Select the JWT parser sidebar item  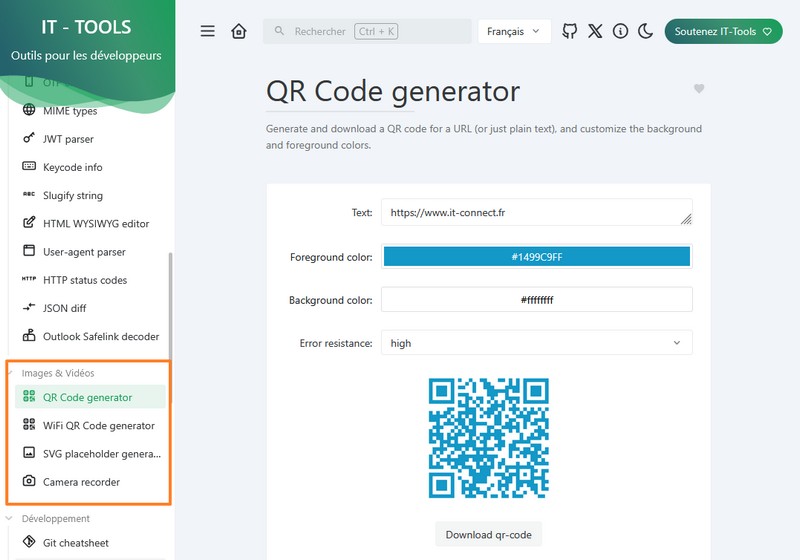68,139
